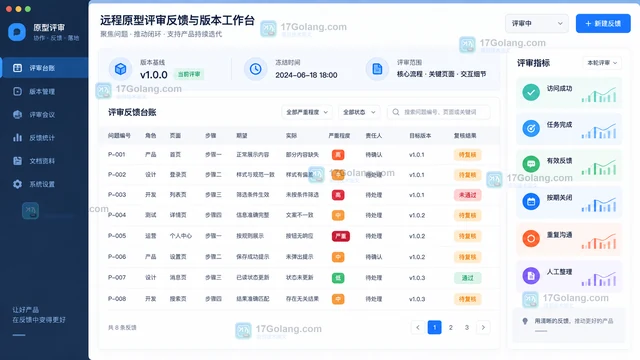Click the 版本基线 cube icon
Image resolution: width=640 pixels, height=360 pixels.
(x=120, y=69)
